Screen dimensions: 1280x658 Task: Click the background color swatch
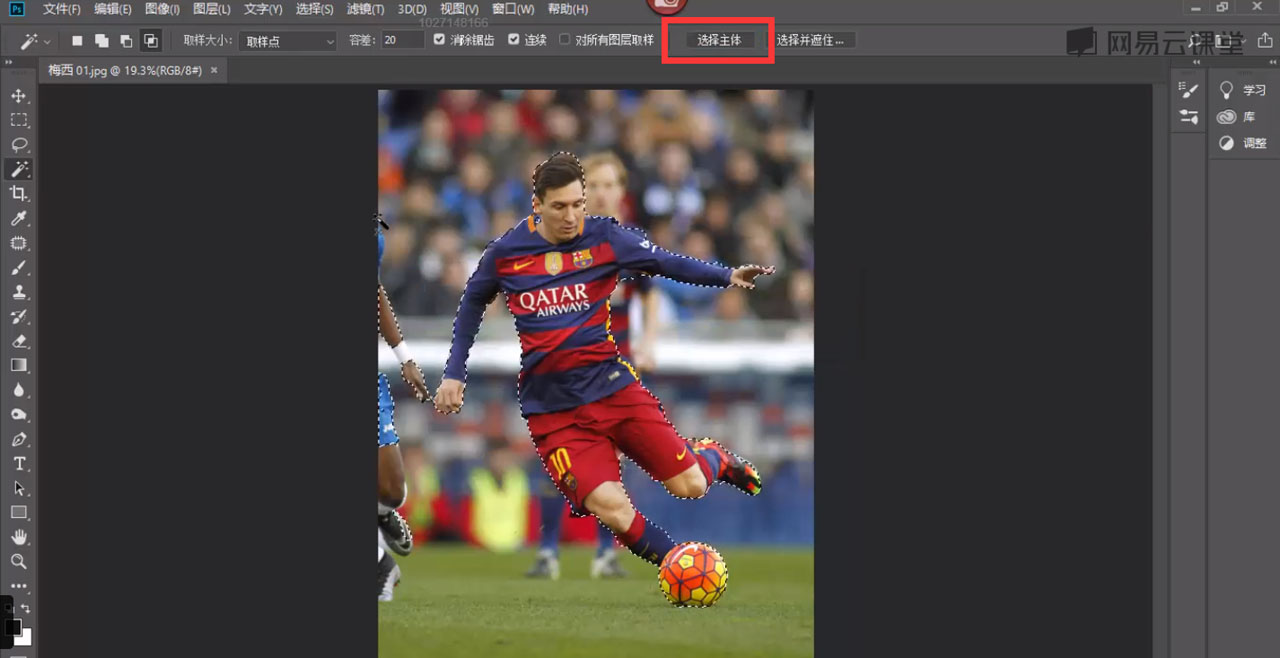[x=25, y=638]
